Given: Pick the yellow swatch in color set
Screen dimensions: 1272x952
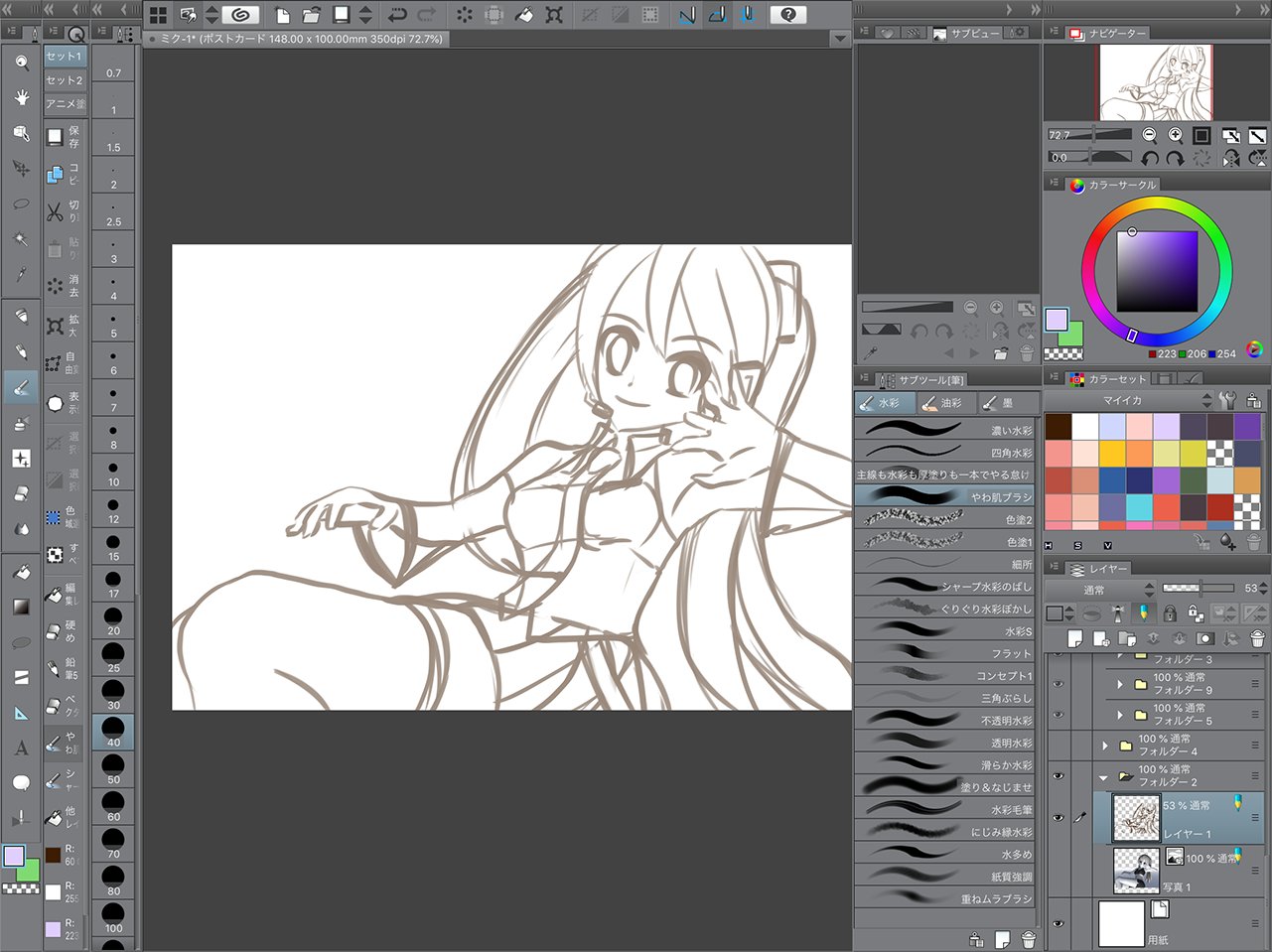Looking at the screenshot, I should tap(1112, 453).
